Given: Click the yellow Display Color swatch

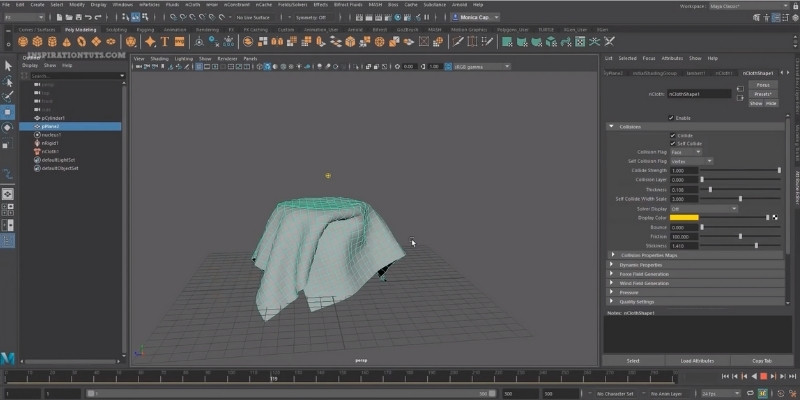Looking at the screenshot, I should coord(684,217).
